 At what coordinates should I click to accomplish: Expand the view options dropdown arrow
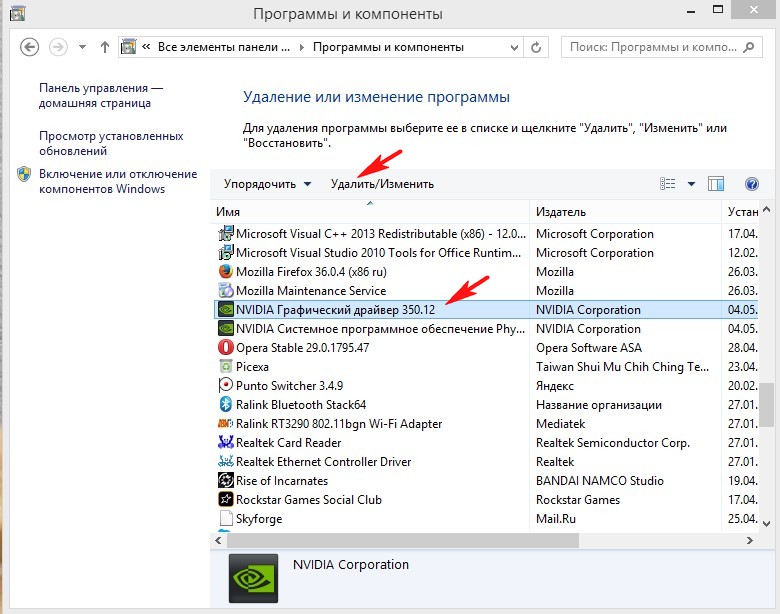pos(691,184)
